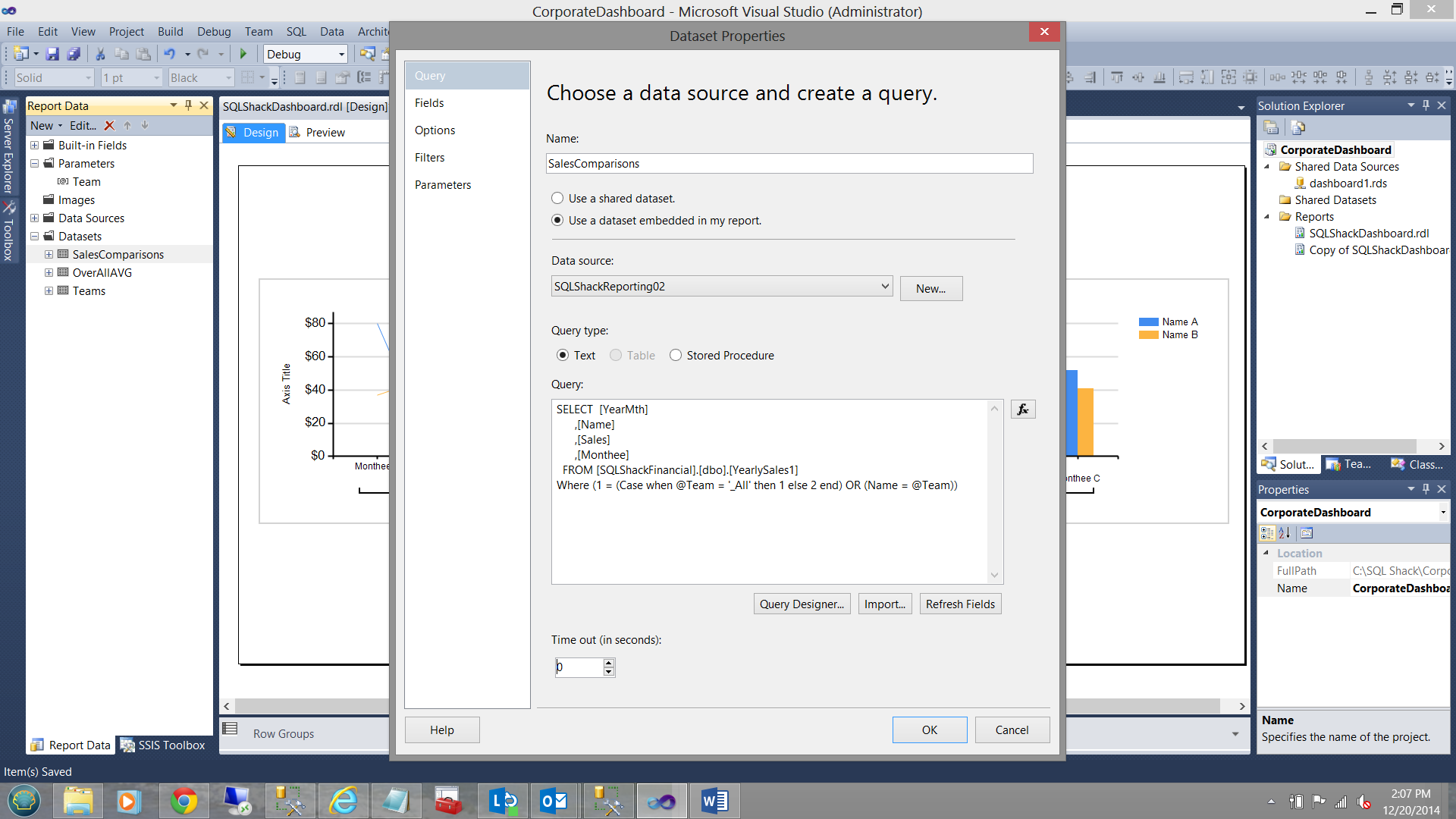The height and width of the screenshot is (819, 1456).
Task: Click the expression fx button beside query
Action: point(1022,409)
